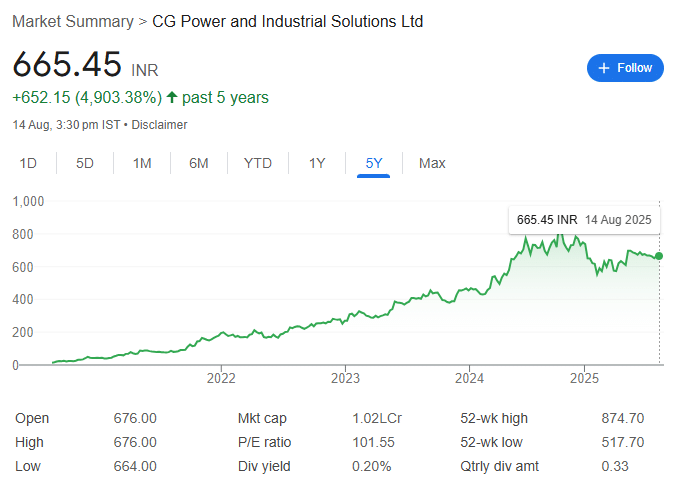Click the 2024 x-axis label
This screenshot has width=694, height=494.
click(x=469, y=378)
